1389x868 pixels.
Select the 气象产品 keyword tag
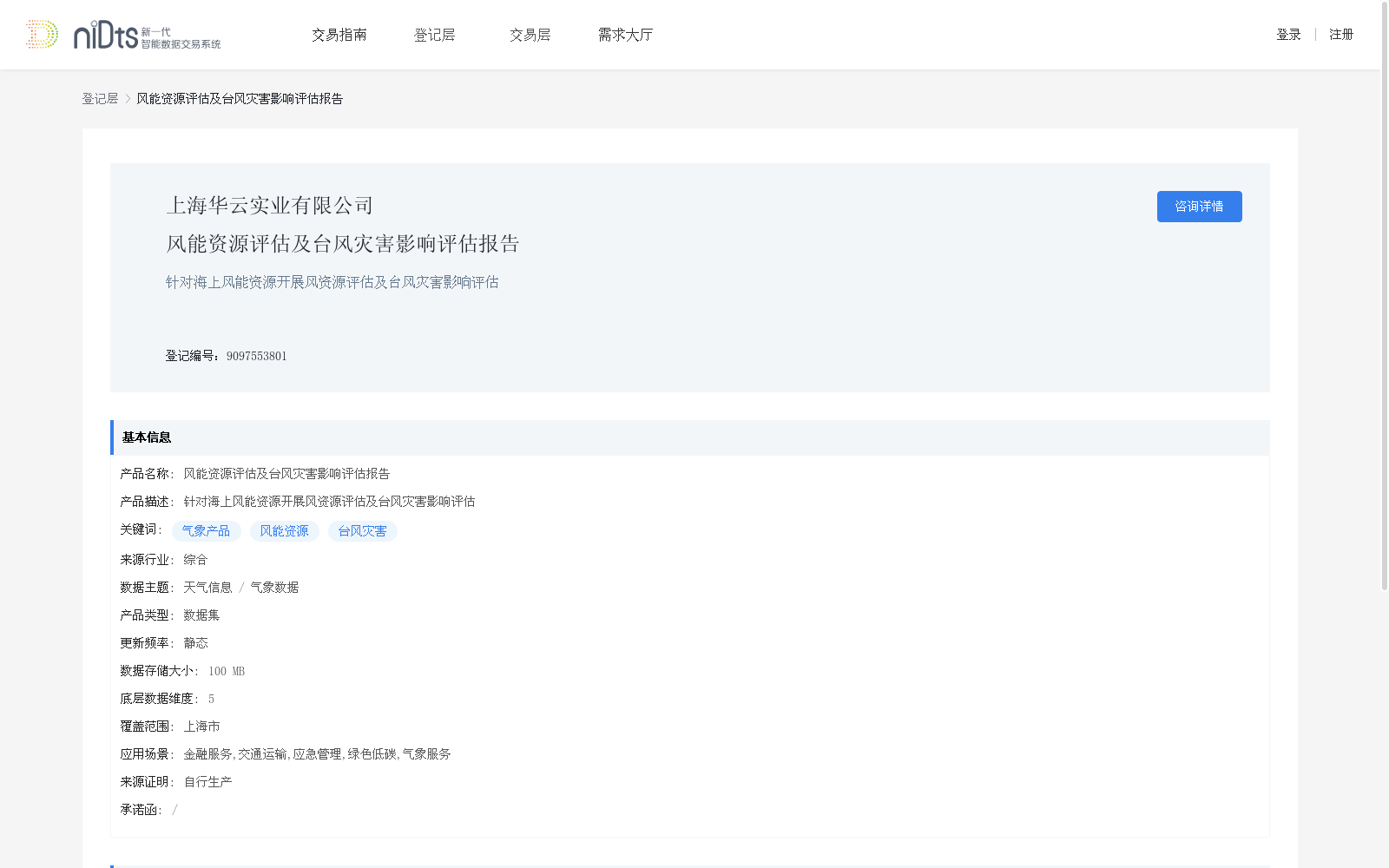(x=206, y=531)
